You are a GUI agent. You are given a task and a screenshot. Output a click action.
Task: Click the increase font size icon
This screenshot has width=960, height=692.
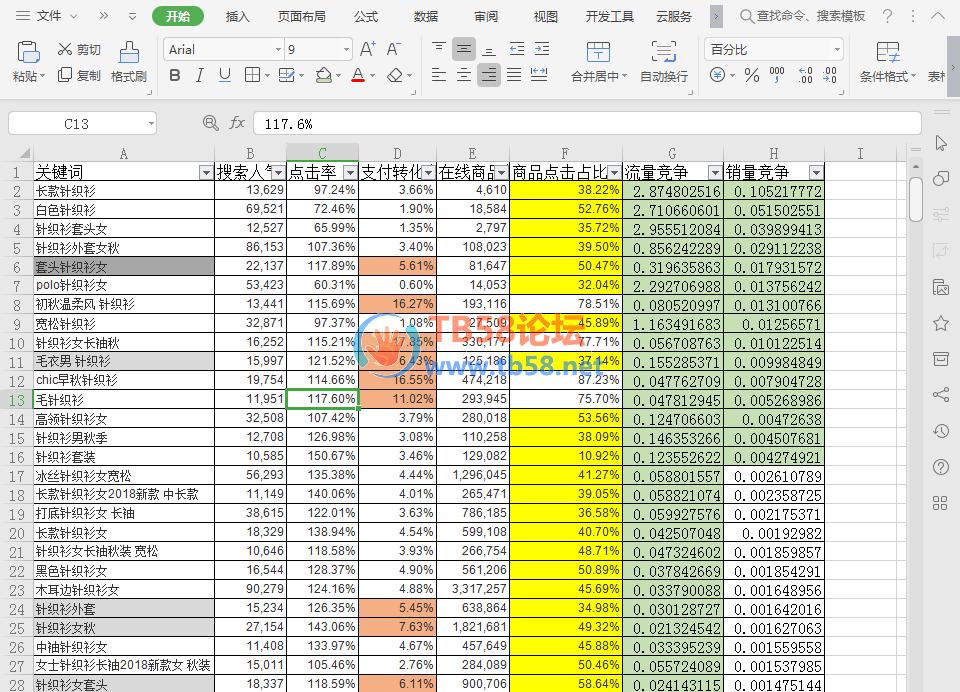(x=367, y=49)
